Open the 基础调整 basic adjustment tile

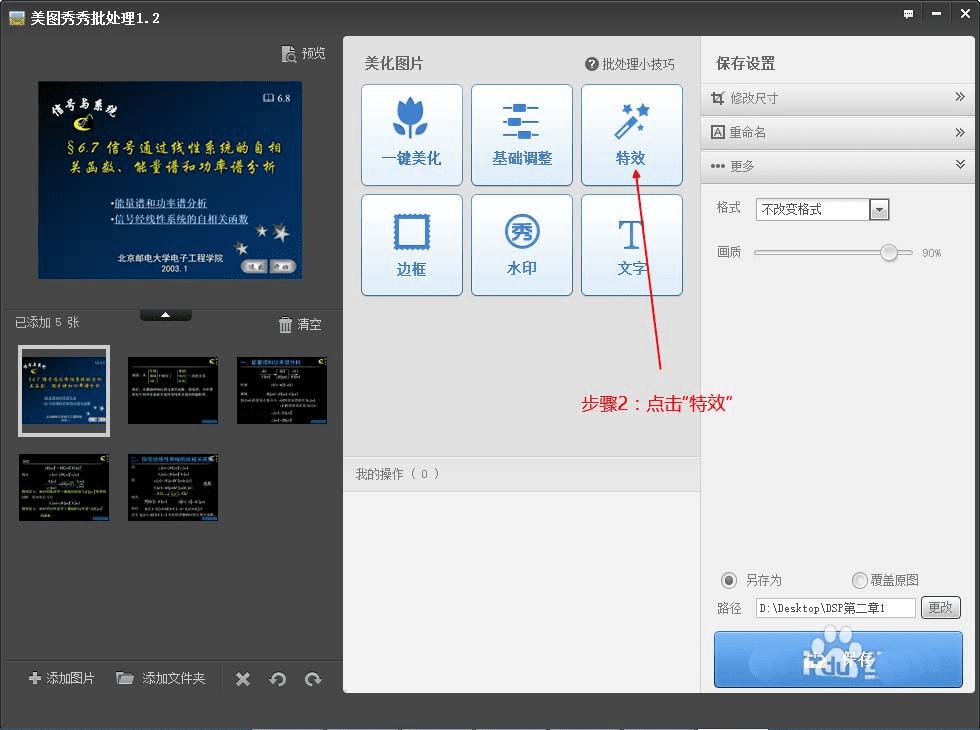[522, 135]
